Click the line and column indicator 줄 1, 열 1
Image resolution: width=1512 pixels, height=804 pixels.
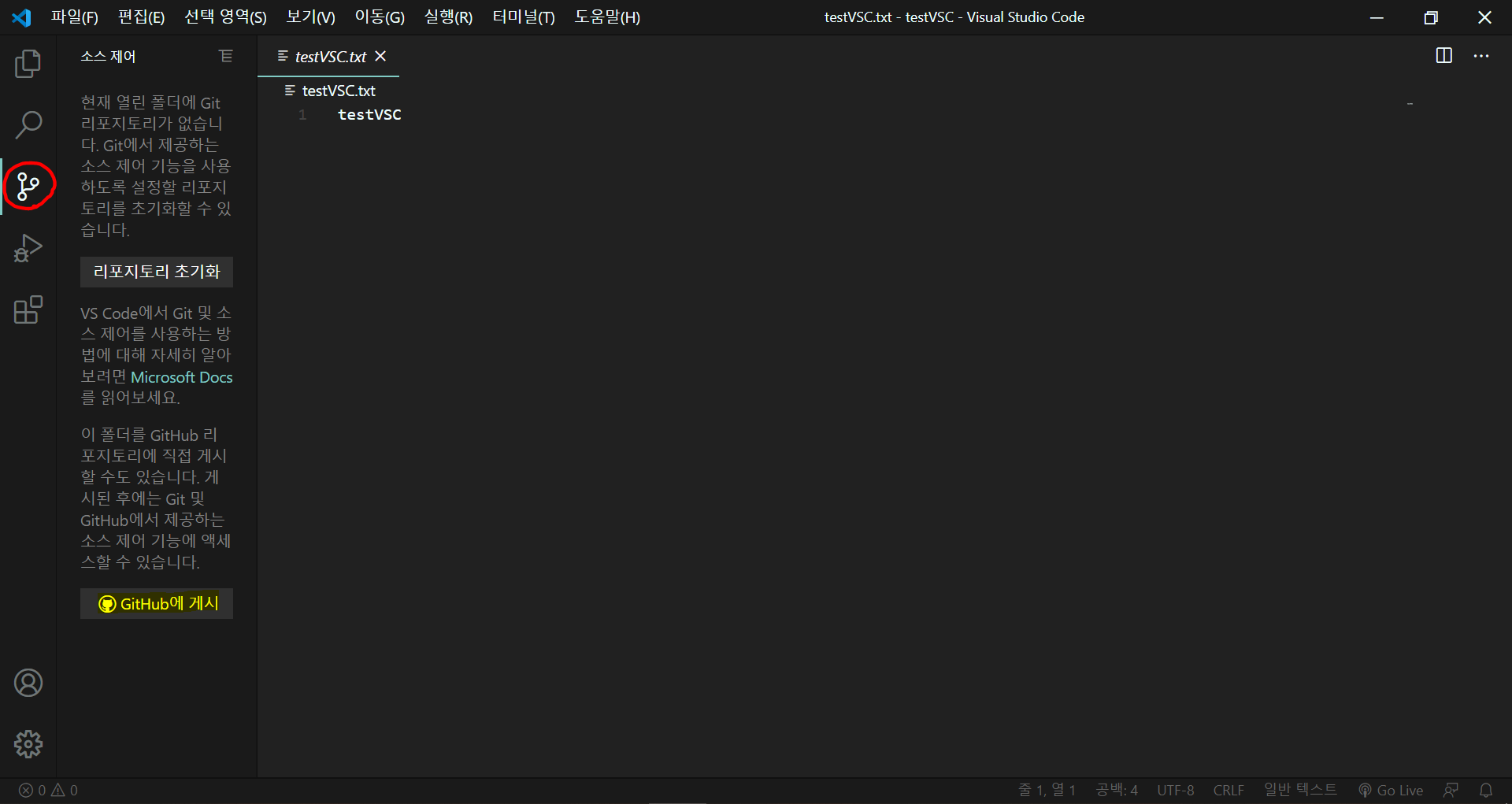coord(1047,790)
